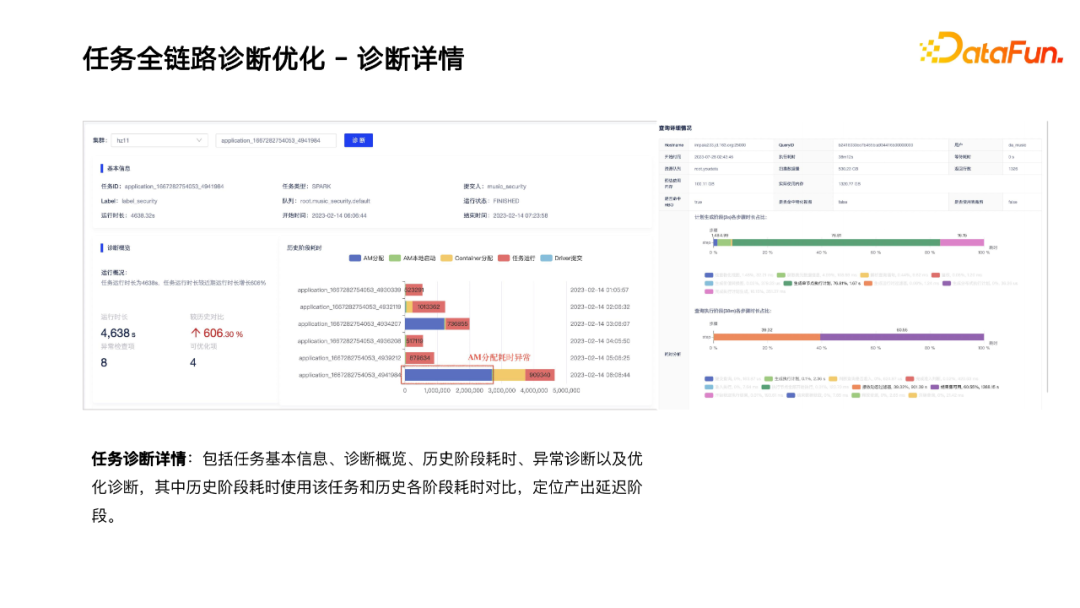Viewport: 1080px width, 608px height.
Task: Click the blue AM分配 legend icon
Action: click(354, 257)
